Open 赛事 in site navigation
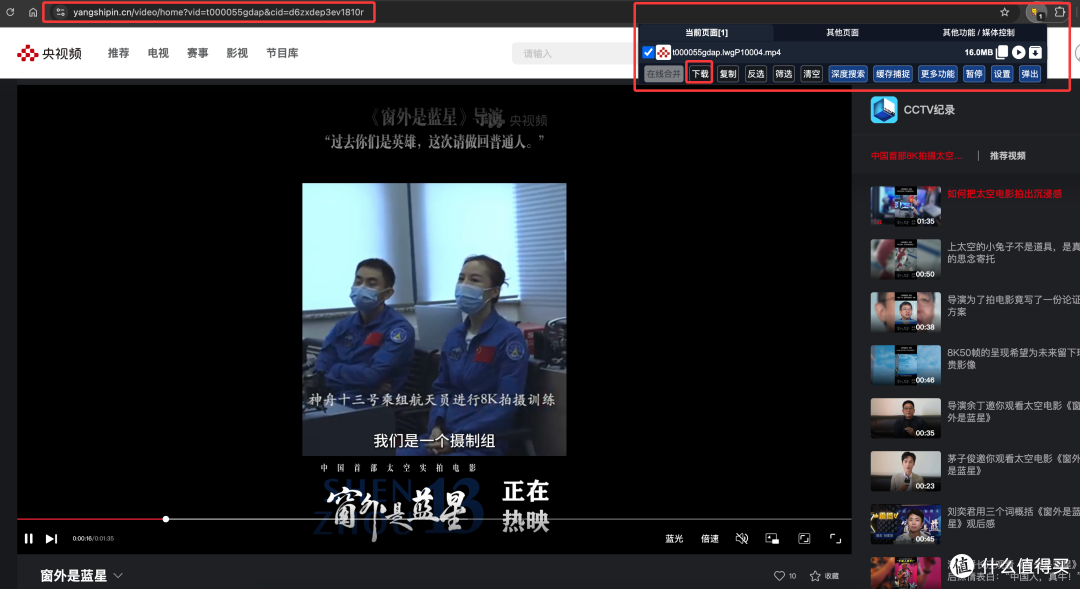Image resolution: width=1080 pixels, height=589 pixels. click(198, 53)
